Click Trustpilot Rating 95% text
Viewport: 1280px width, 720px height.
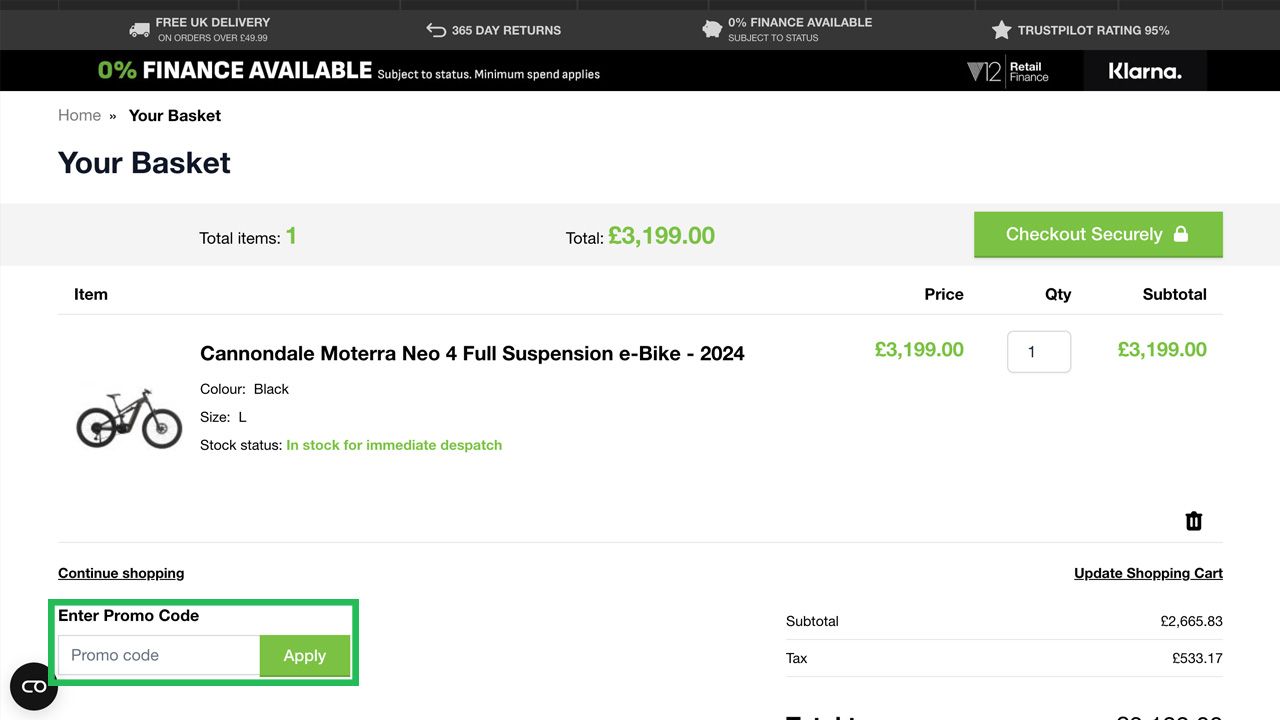1093,30
